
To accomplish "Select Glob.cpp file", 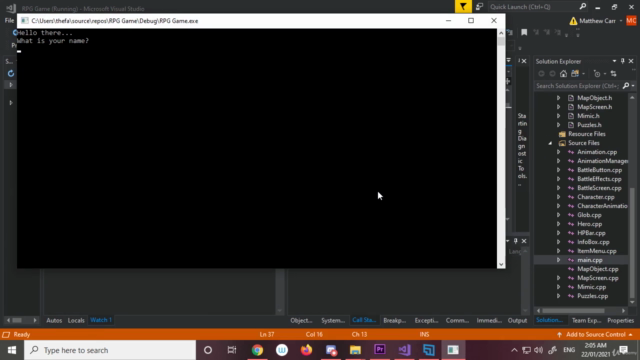I will coord(589,215).
